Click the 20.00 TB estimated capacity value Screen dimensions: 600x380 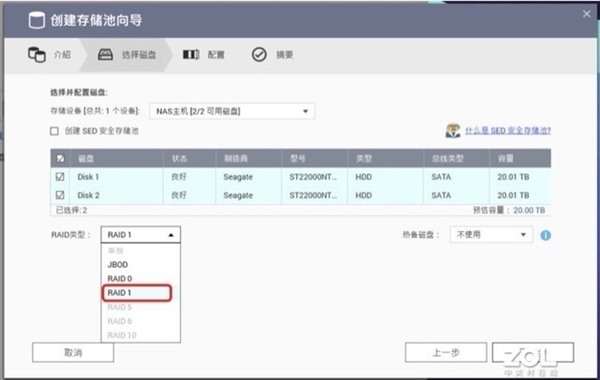coord(529,210)
